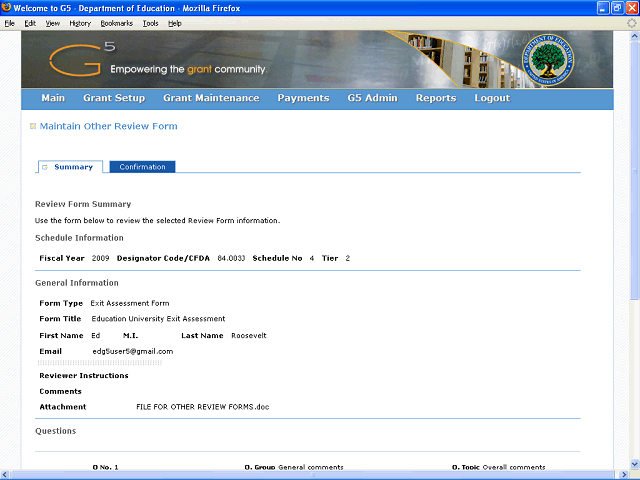Click the Firefox icon in title bar
Viewport: 640px width, 480px height.
tap(6, 8)
